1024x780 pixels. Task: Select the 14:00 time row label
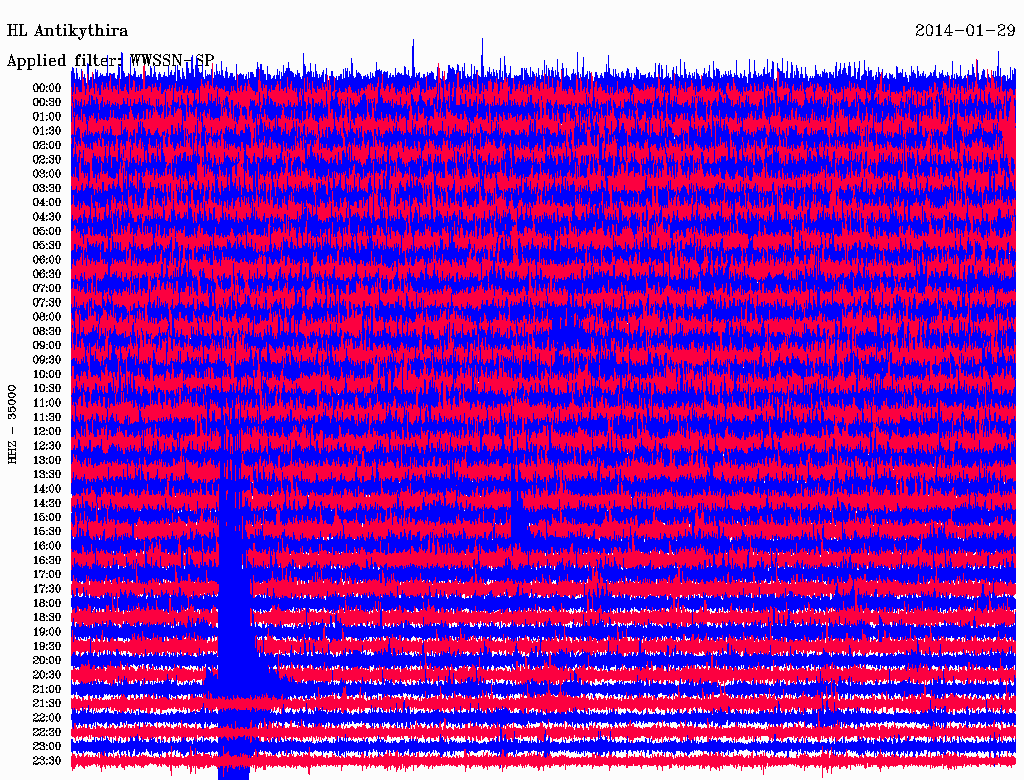(46, 488)
